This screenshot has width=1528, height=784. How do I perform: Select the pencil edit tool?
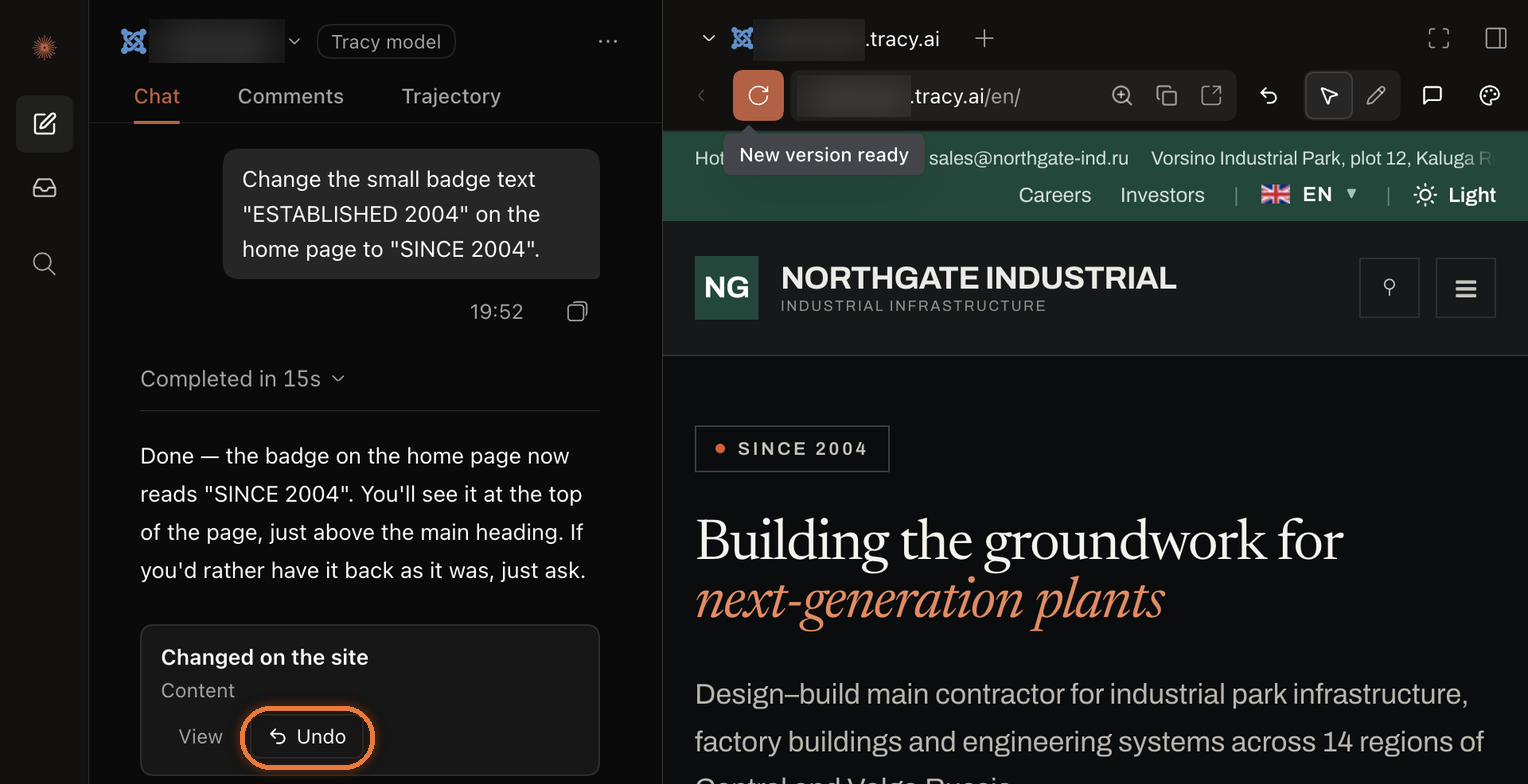(x=1376, y=96)
